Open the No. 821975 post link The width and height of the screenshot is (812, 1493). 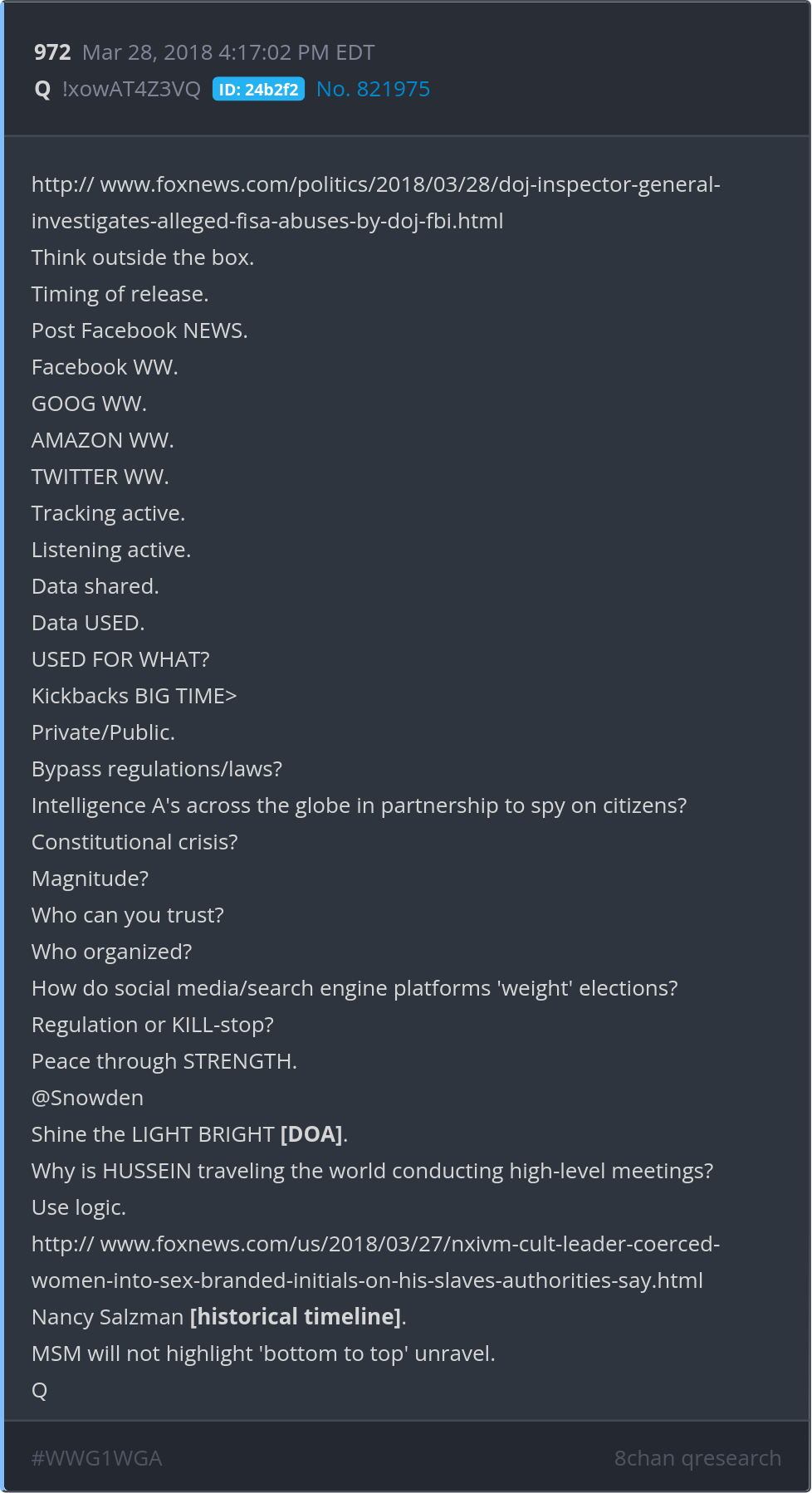373,90
